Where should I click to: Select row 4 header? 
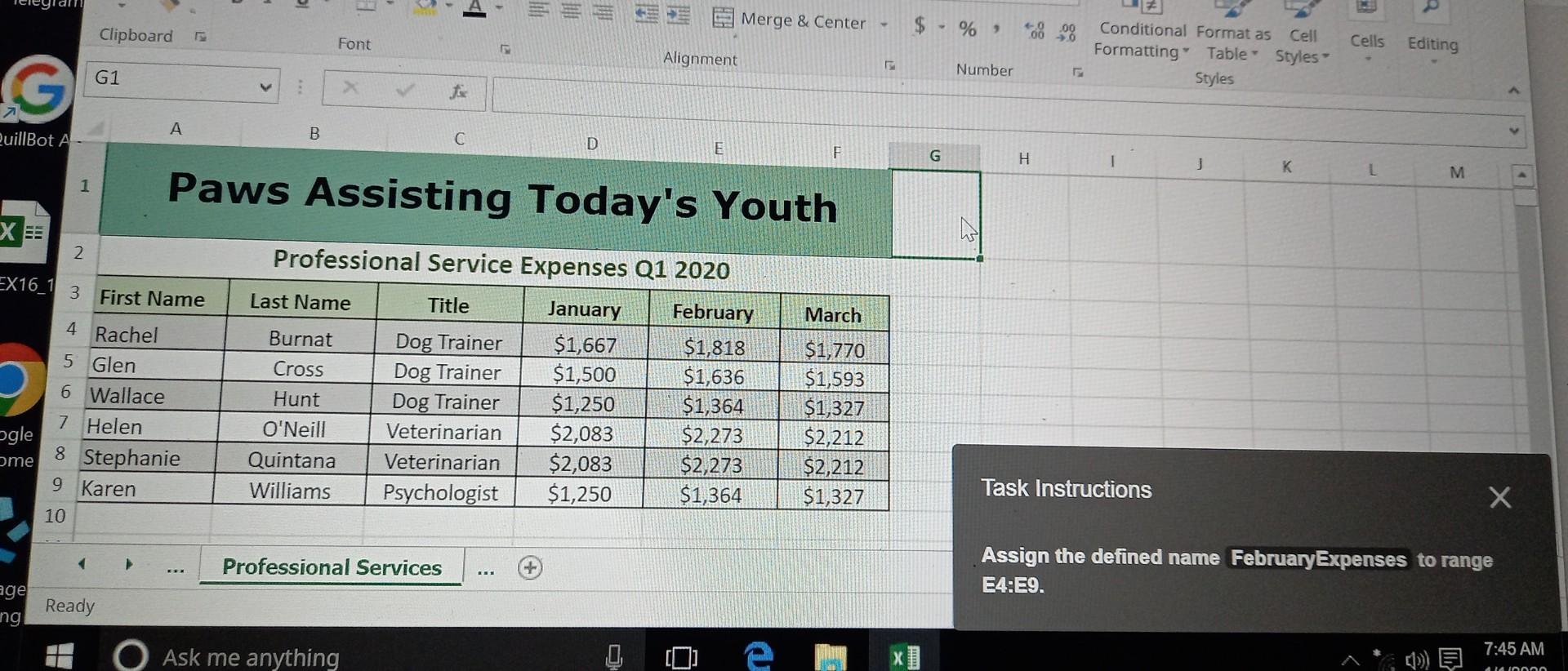pos(72,329)
